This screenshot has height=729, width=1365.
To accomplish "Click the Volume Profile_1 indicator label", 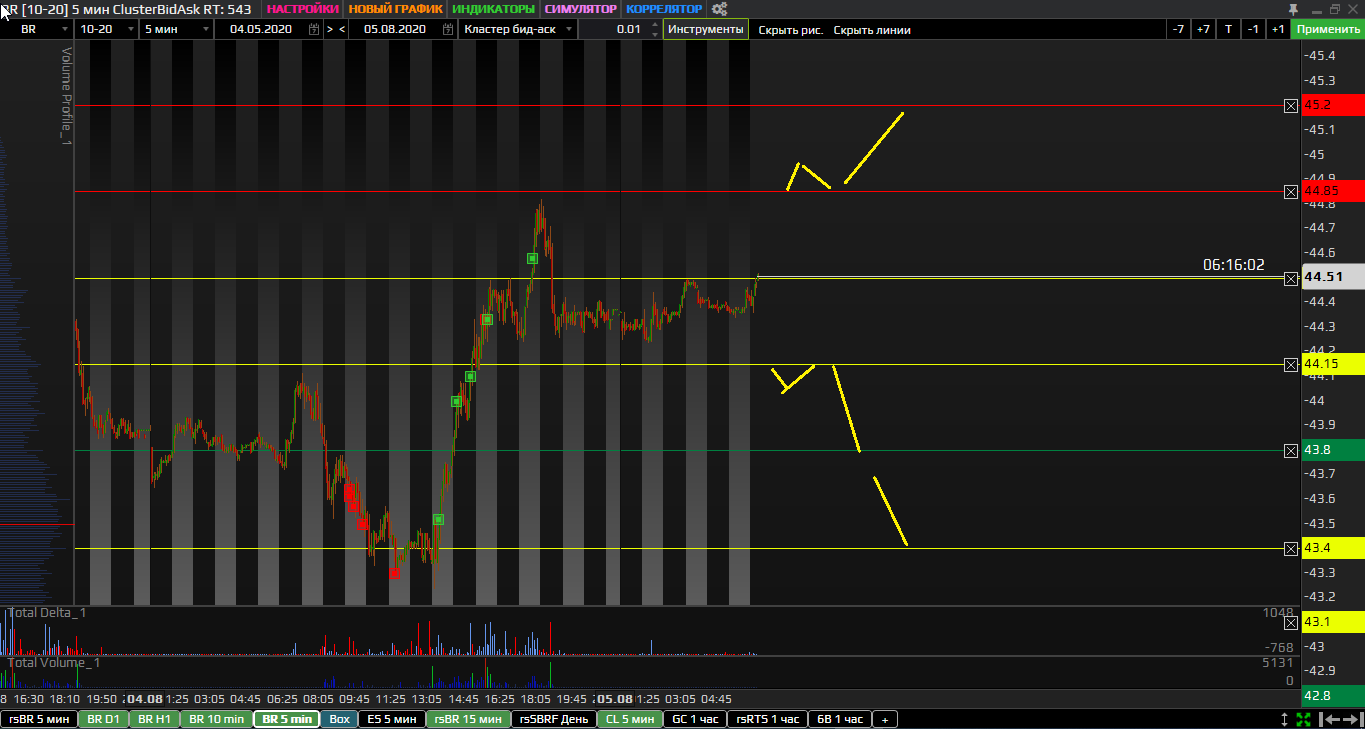I will (67, 96).
